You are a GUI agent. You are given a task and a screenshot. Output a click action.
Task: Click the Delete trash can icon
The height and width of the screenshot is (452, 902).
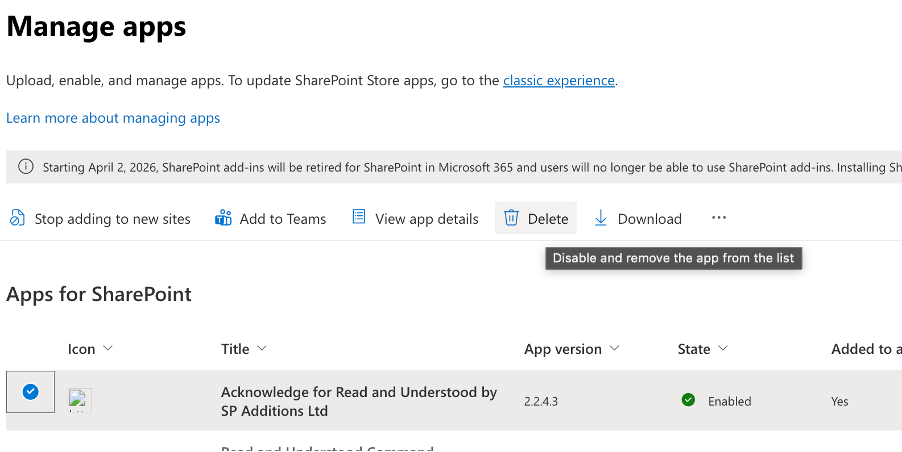(511, 217)
